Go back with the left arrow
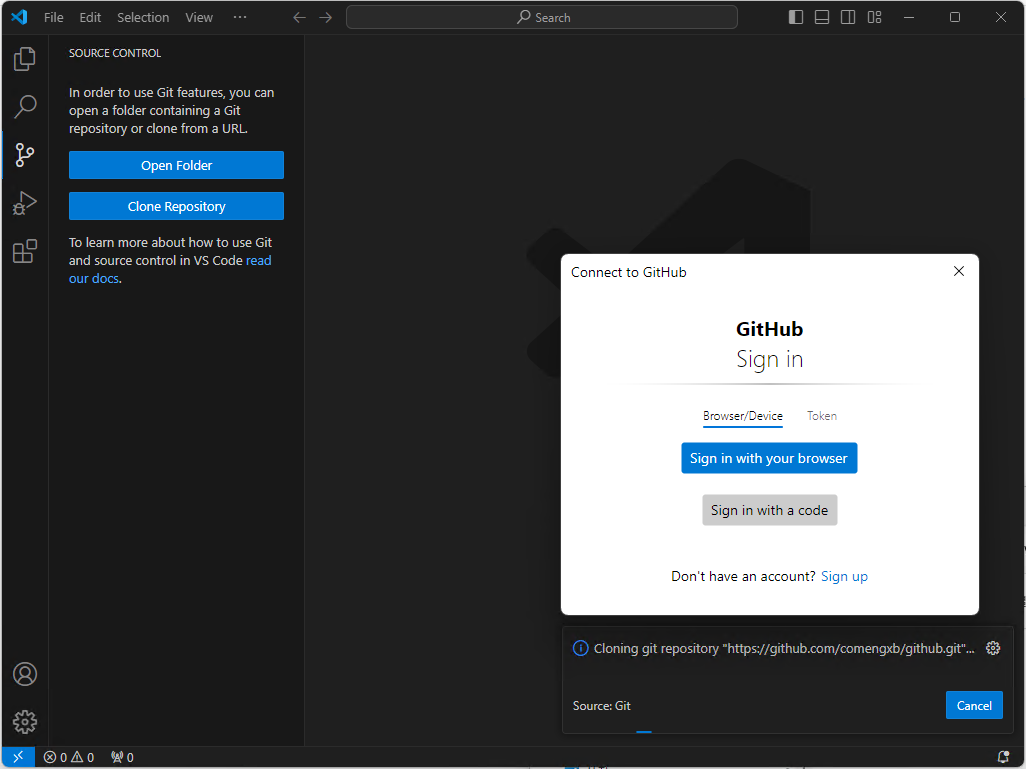The height and width of the screenshot is (769, 1026). point(299,18)
